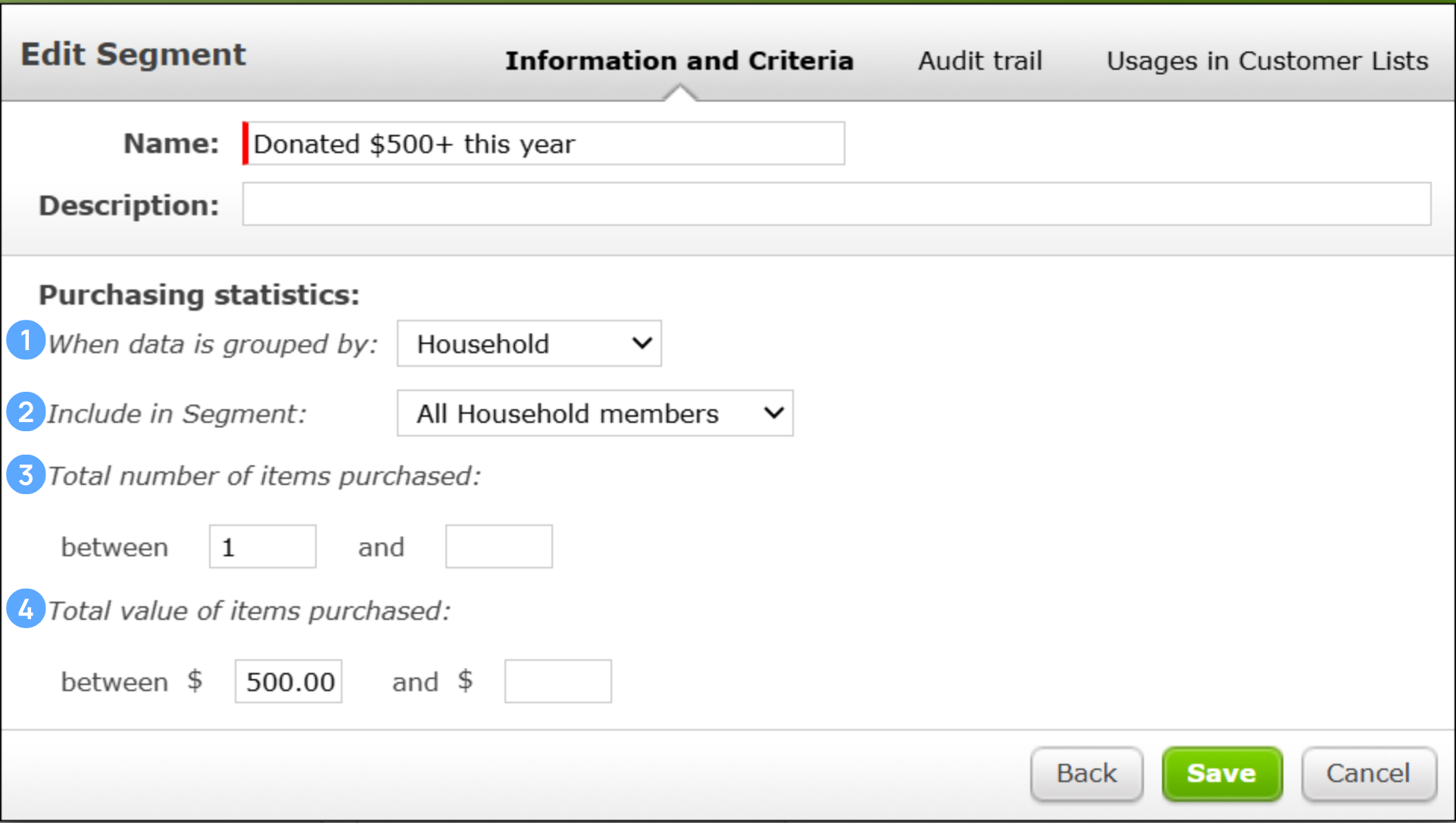This screenshot has width=1456, height=823.
Task: Expand the All Household members dropdown
Action: (594, 414)
